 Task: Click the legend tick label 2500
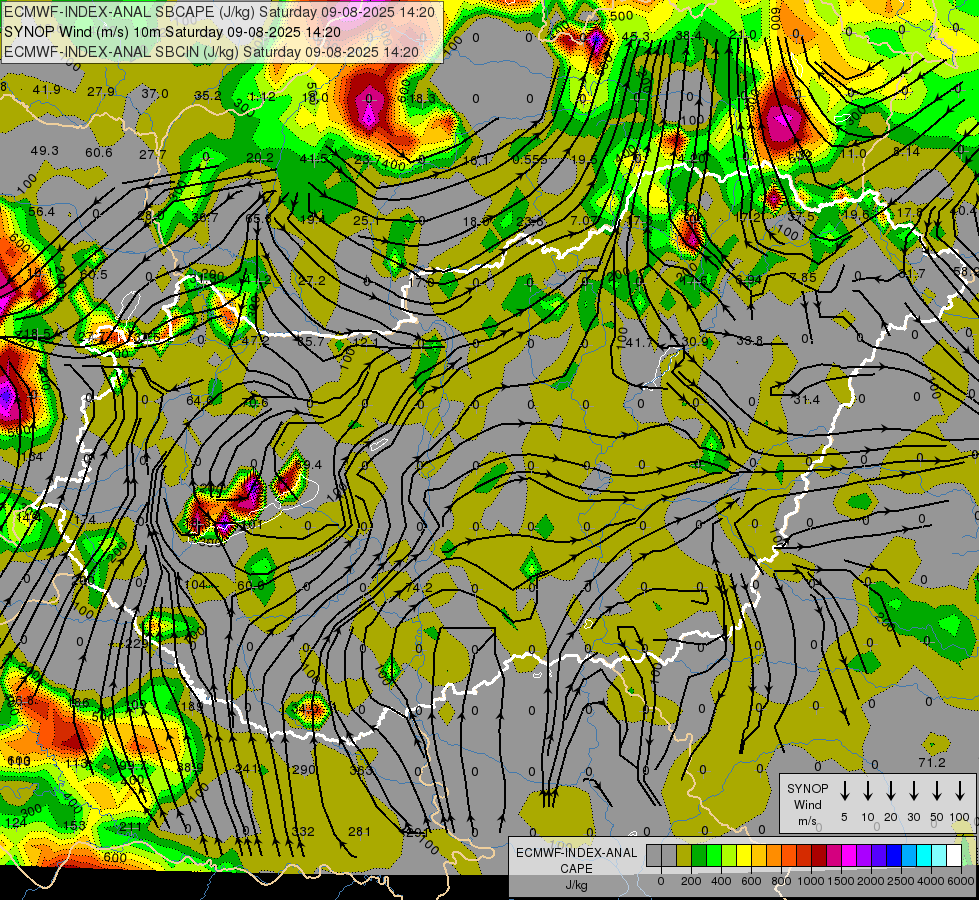[x=901, y=881]
